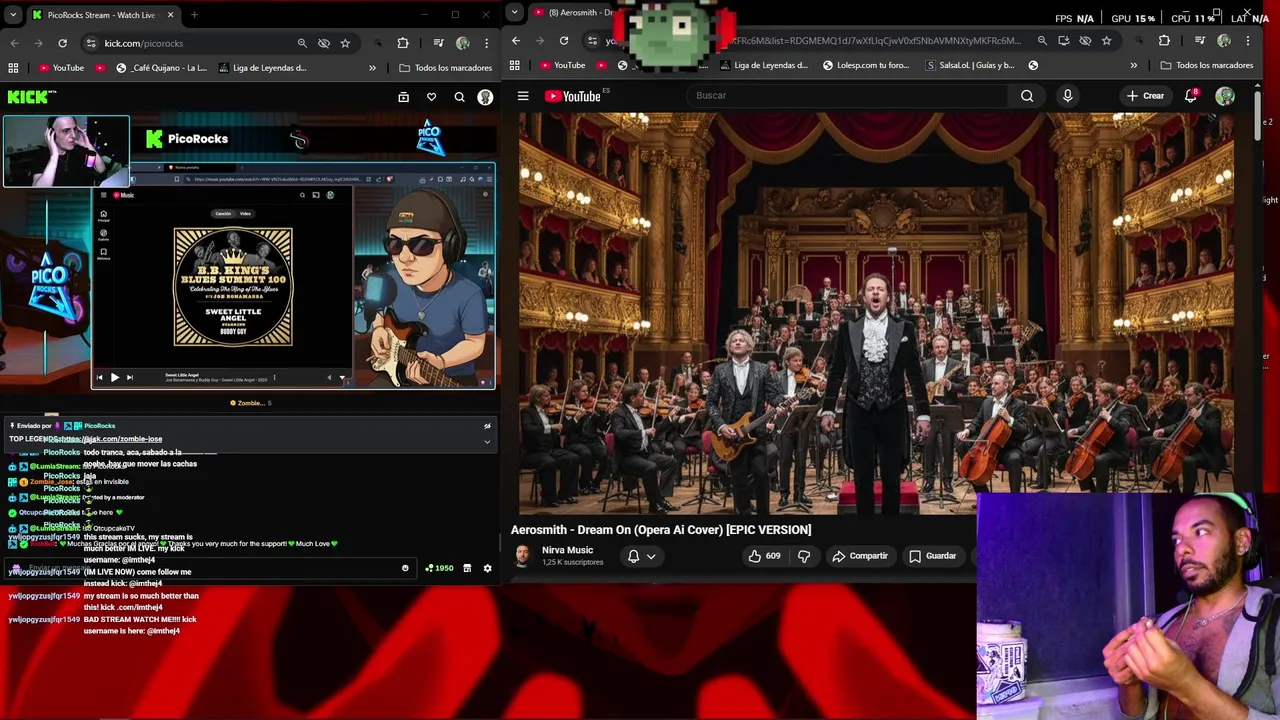Open the Nirva Music channel link
The height and width of the screenshot is (720, 1280).
567,550
